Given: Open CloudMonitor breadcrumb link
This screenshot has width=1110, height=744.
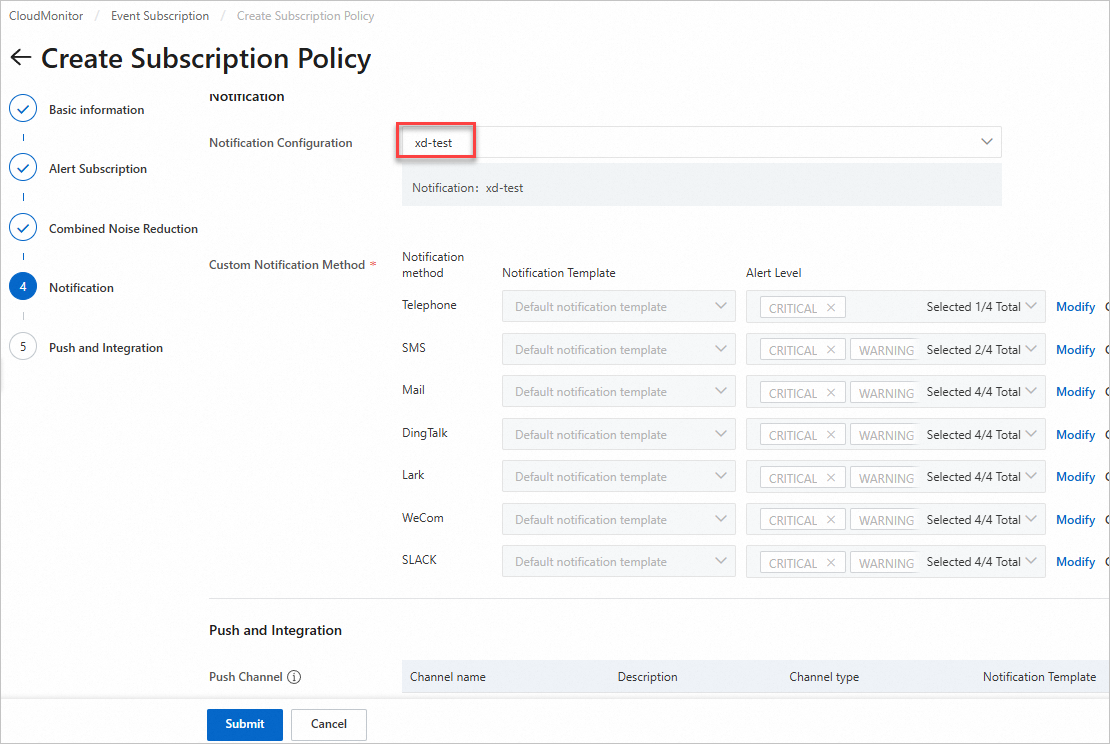Looking at the screenshot, I should pyautogui.click(x=46, y=16).
